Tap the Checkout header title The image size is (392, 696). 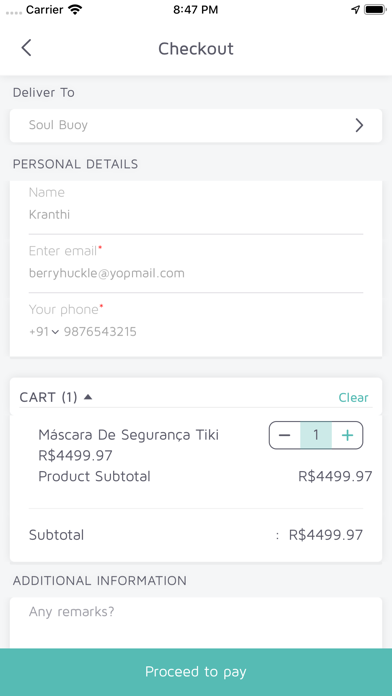pos(196,48)
